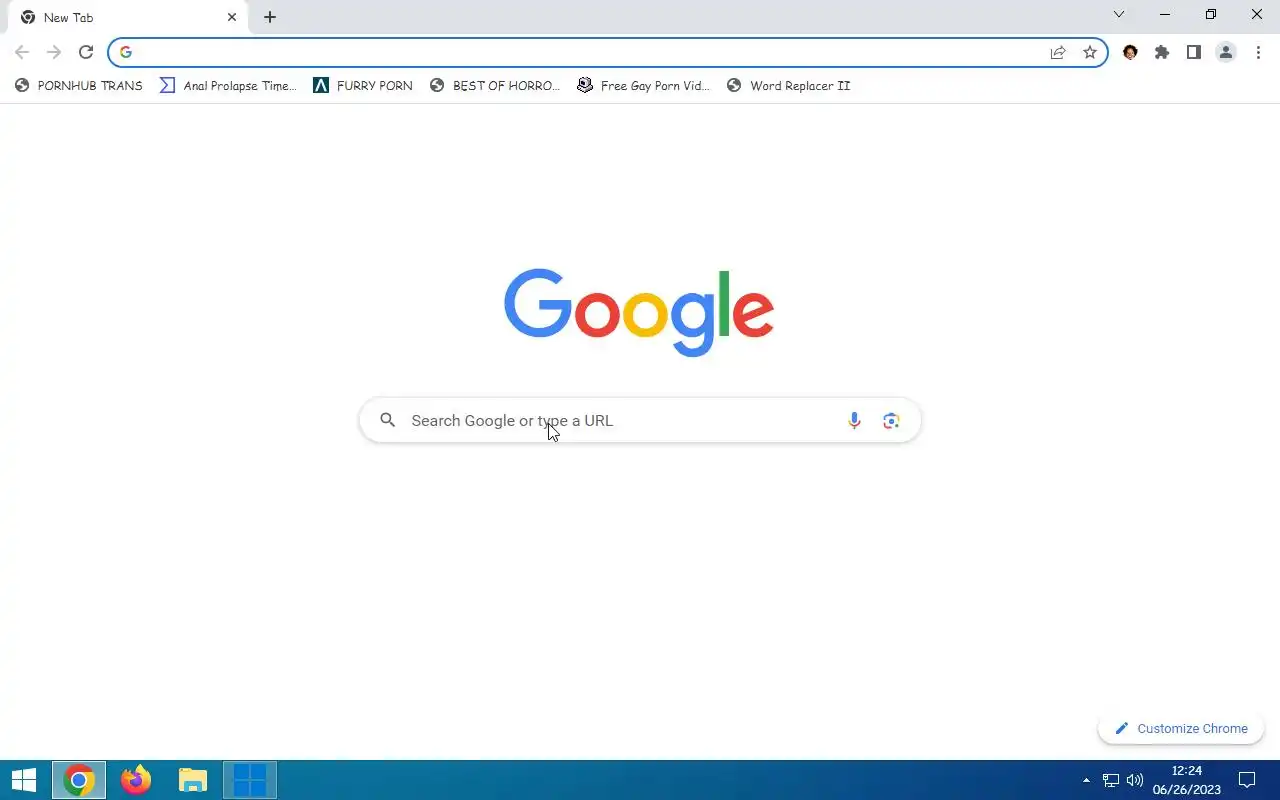Viewport: 1280px width, 800px height.
Task: Open the avatar extension icon in the toolbar
Action: pos(1130,52)
